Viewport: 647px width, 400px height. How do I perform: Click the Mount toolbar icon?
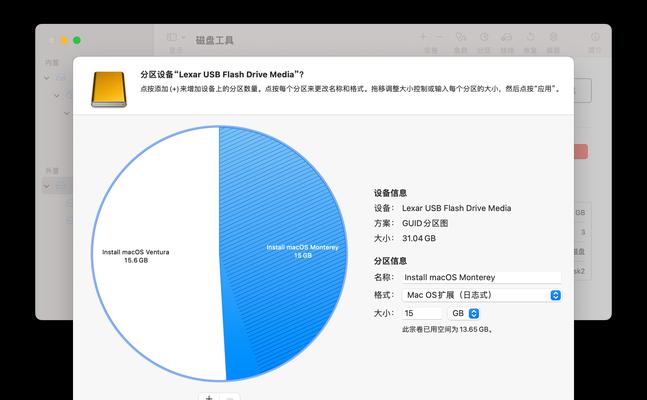(553, 37)
